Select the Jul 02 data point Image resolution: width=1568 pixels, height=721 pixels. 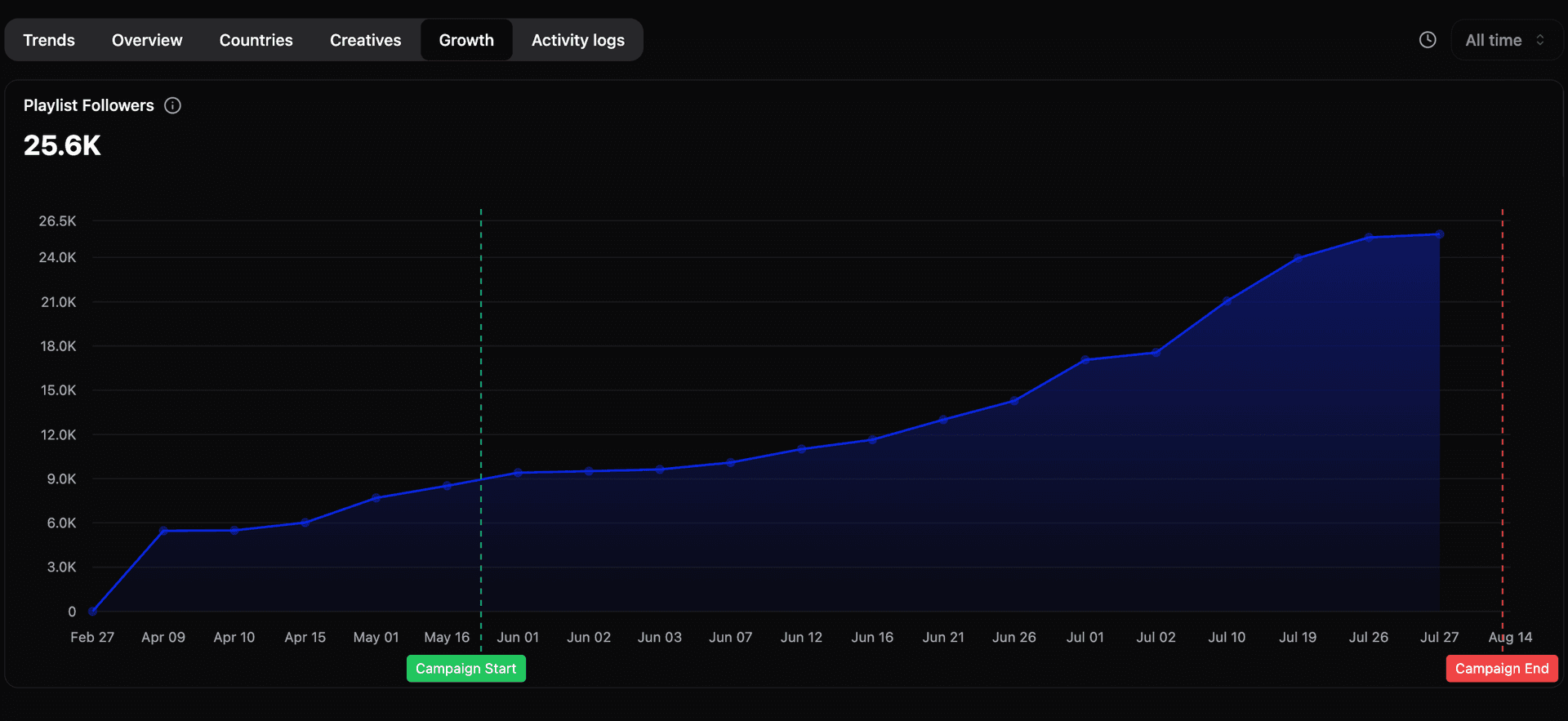click(x=1156, y=353)
